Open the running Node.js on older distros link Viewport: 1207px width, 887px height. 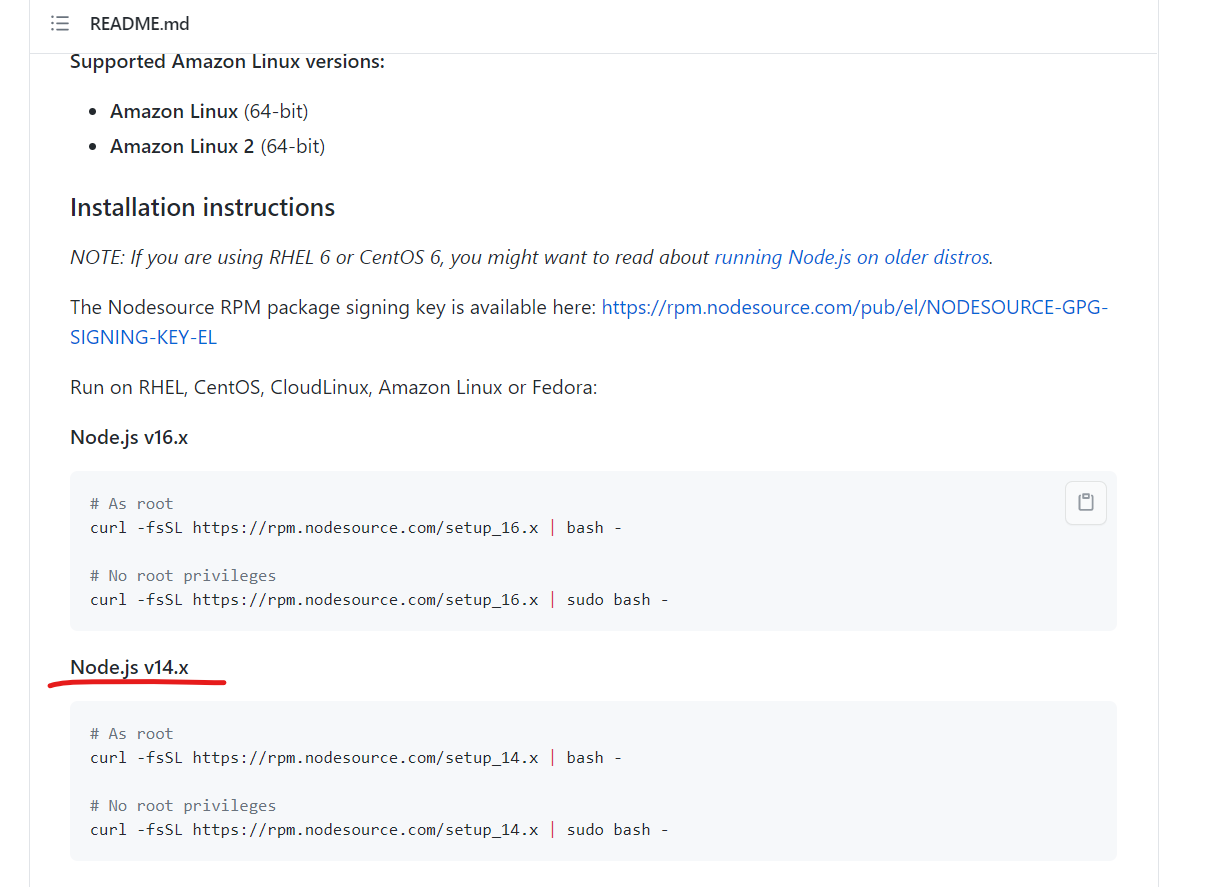(x=852, y=257)
